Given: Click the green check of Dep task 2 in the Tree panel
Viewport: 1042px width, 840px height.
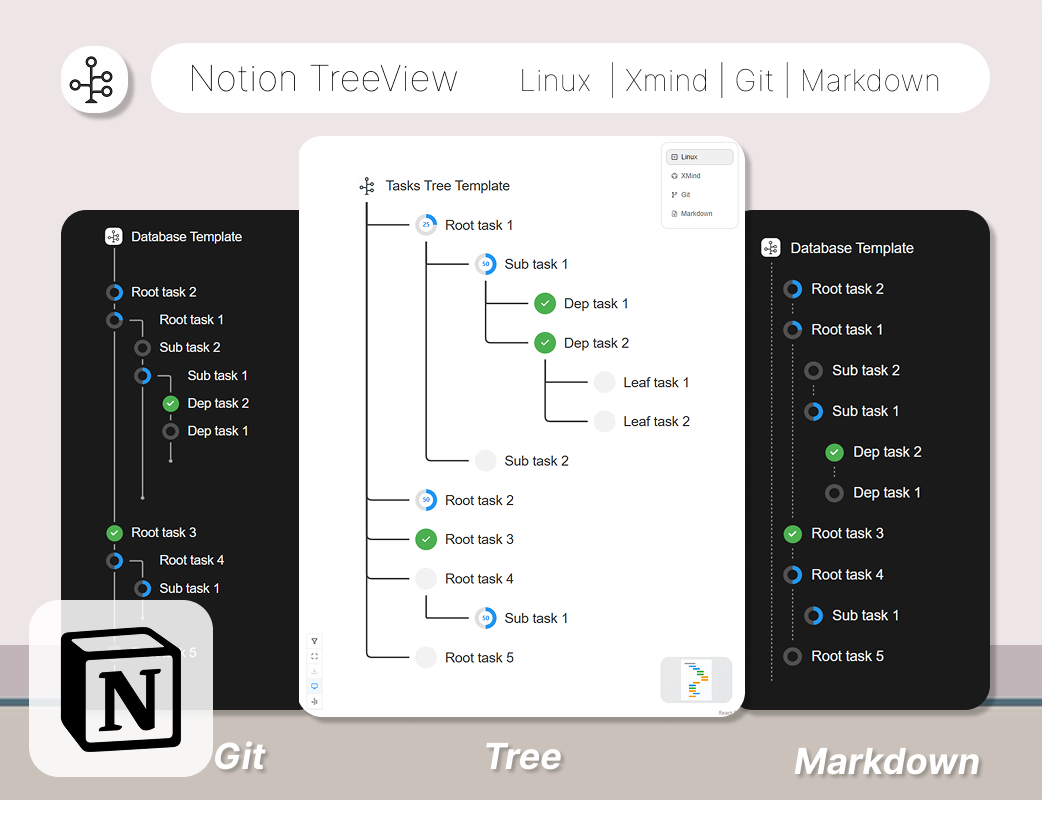Looking at the screenshot, I should [x=545, y=343].
